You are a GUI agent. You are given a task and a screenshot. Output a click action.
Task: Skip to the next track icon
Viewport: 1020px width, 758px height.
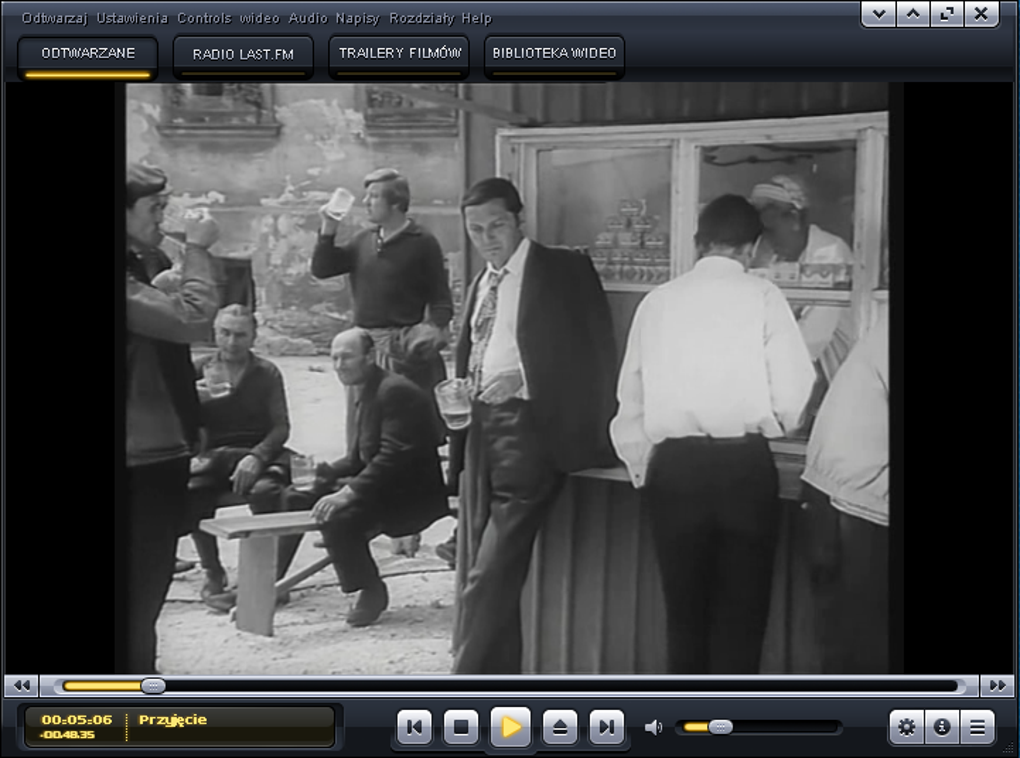click(606, 728)
